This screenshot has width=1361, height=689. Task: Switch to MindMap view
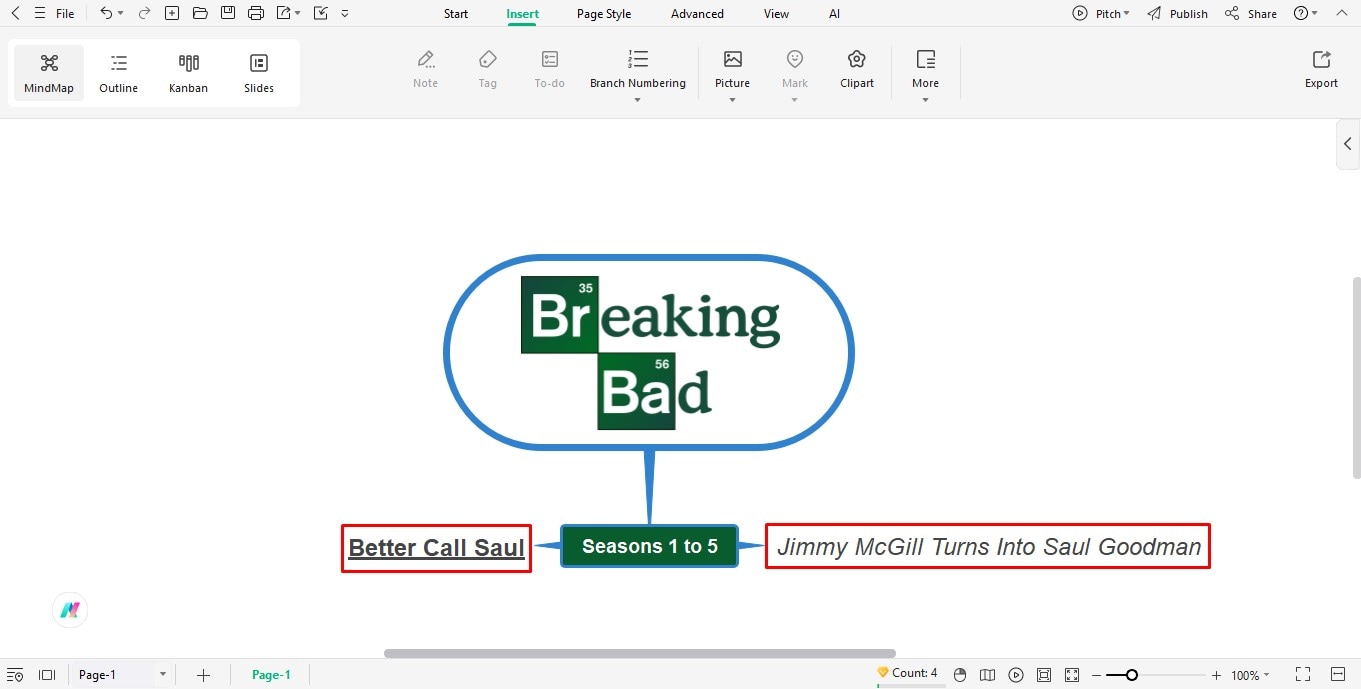pyautogui.click(x=49, y=73)
